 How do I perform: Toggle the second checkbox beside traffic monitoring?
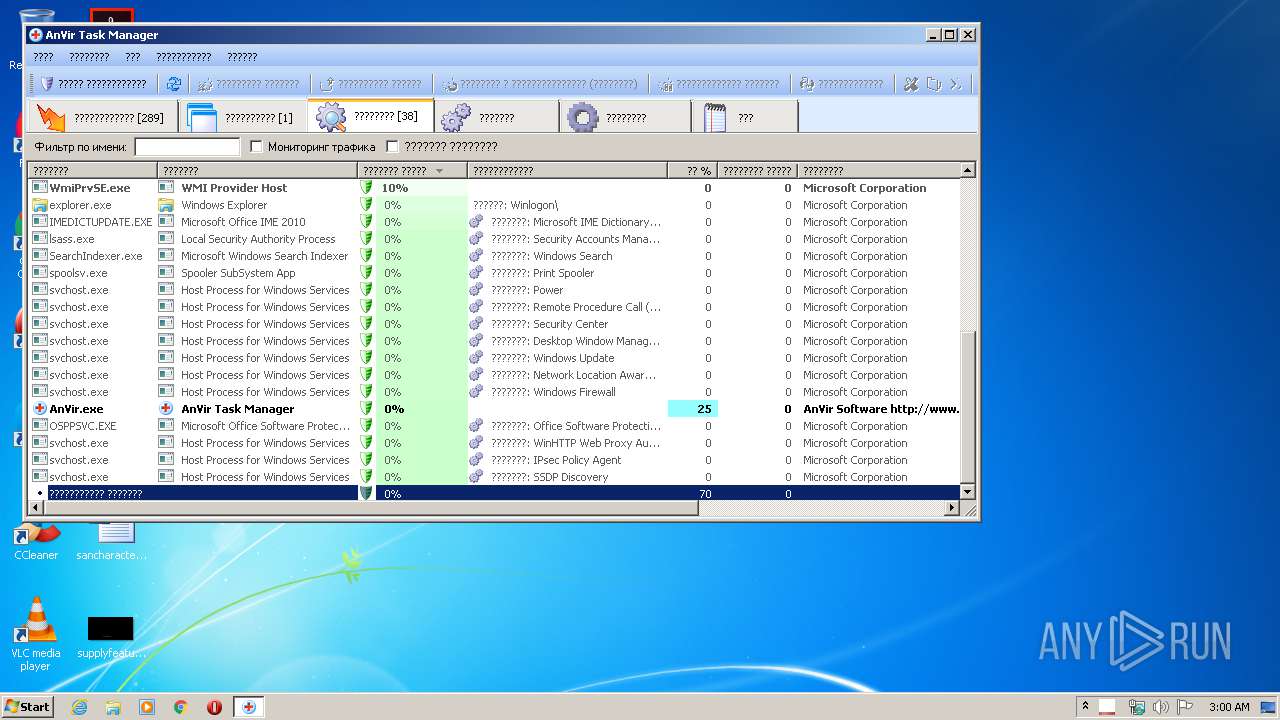(392, 147)
